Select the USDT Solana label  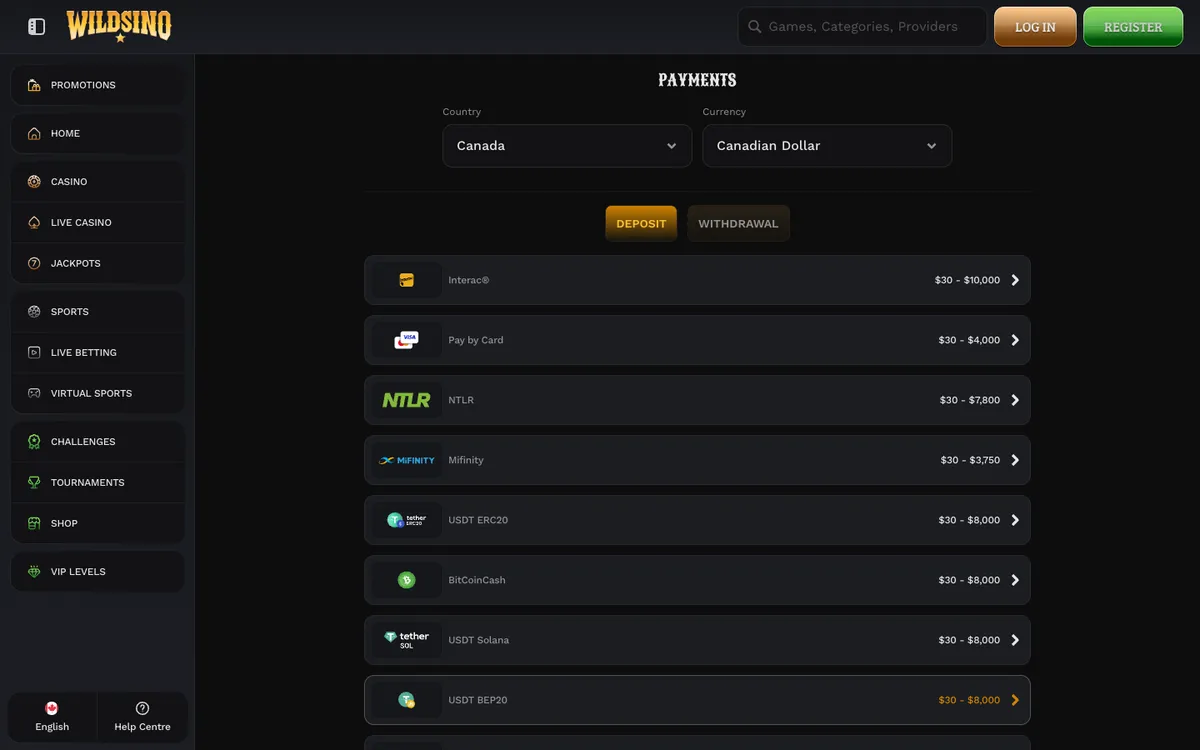[x=479, y=640]
